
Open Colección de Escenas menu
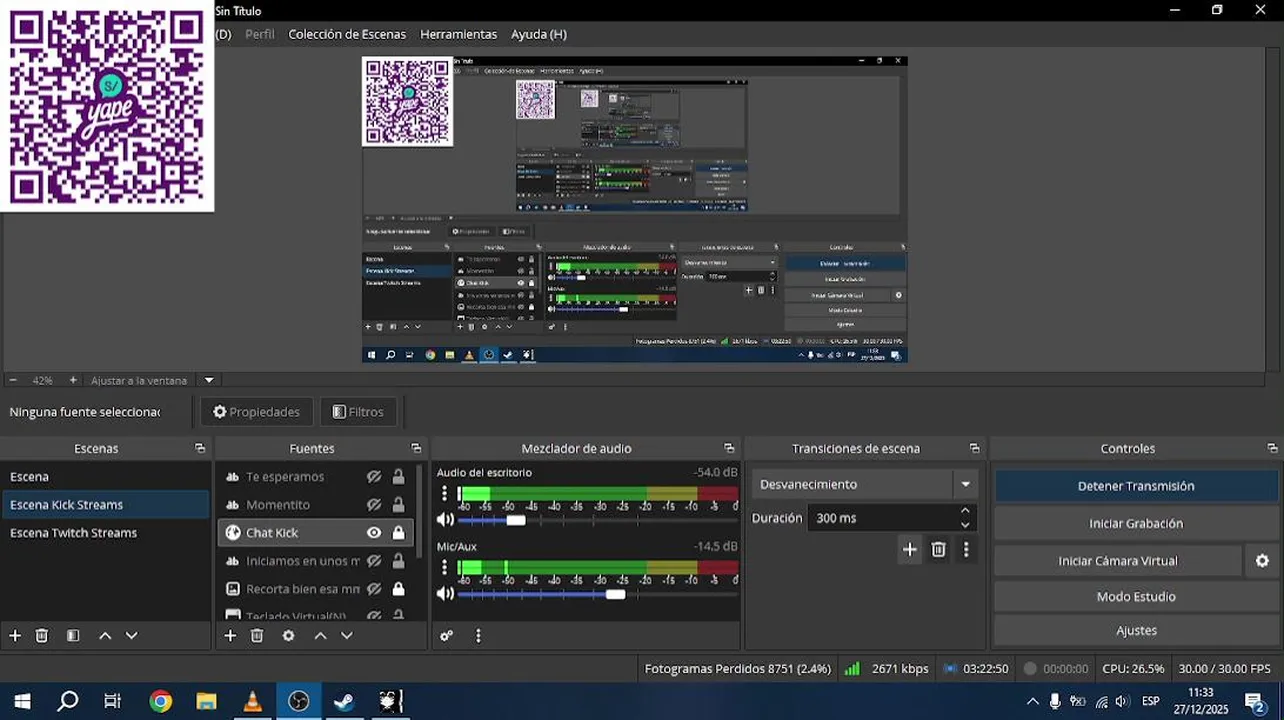click(x=347, y=34)
